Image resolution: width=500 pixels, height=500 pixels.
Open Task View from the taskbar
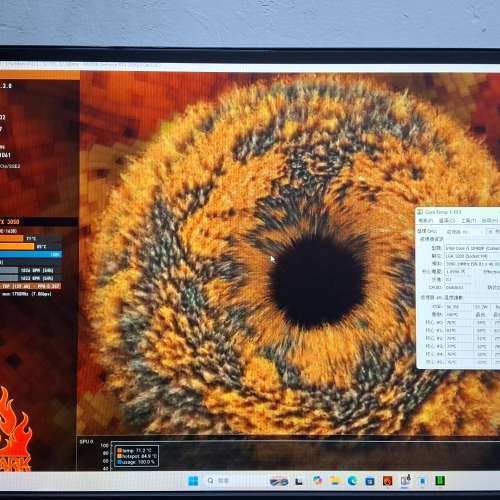(299, 481)
